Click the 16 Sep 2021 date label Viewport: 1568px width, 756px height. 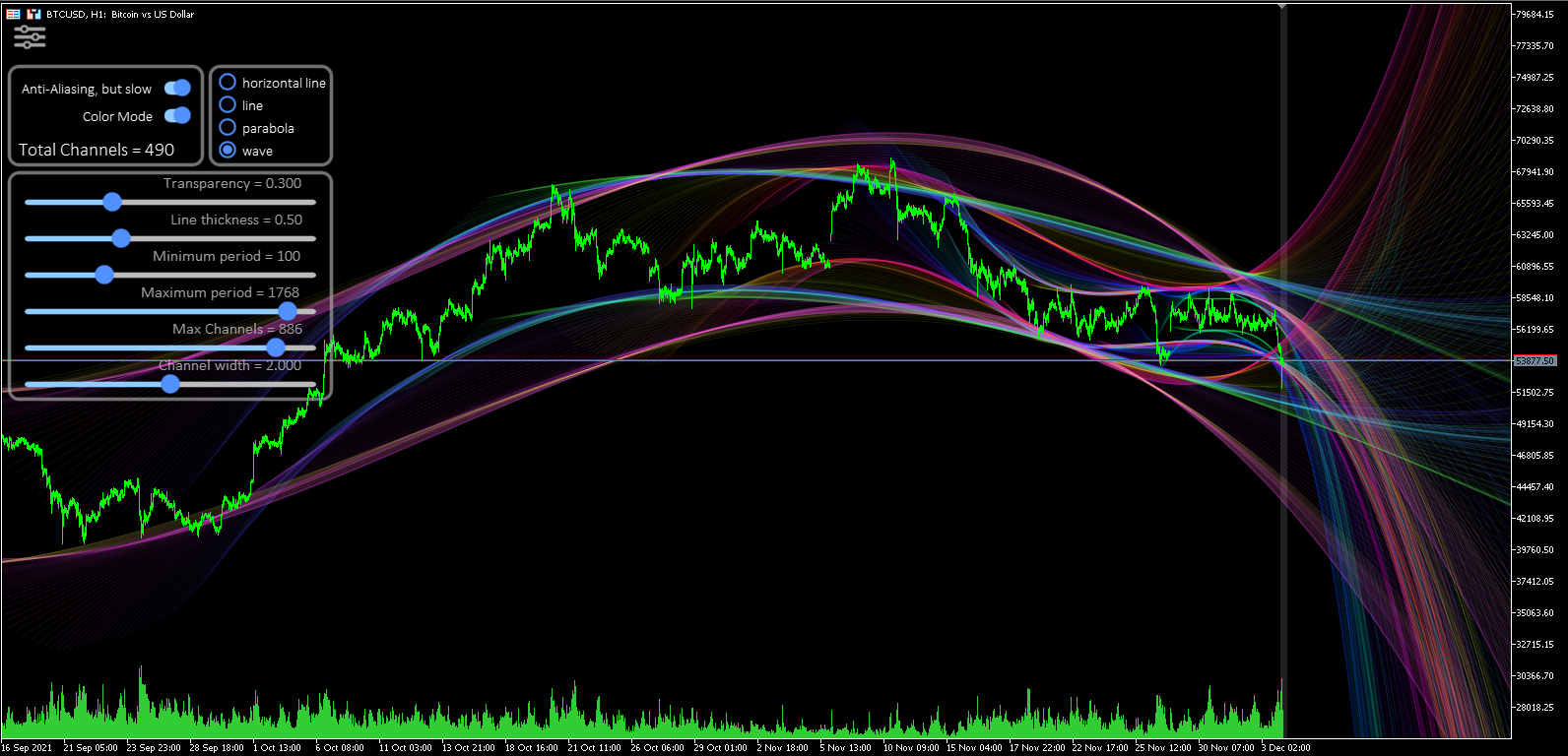tap(28, 748)
